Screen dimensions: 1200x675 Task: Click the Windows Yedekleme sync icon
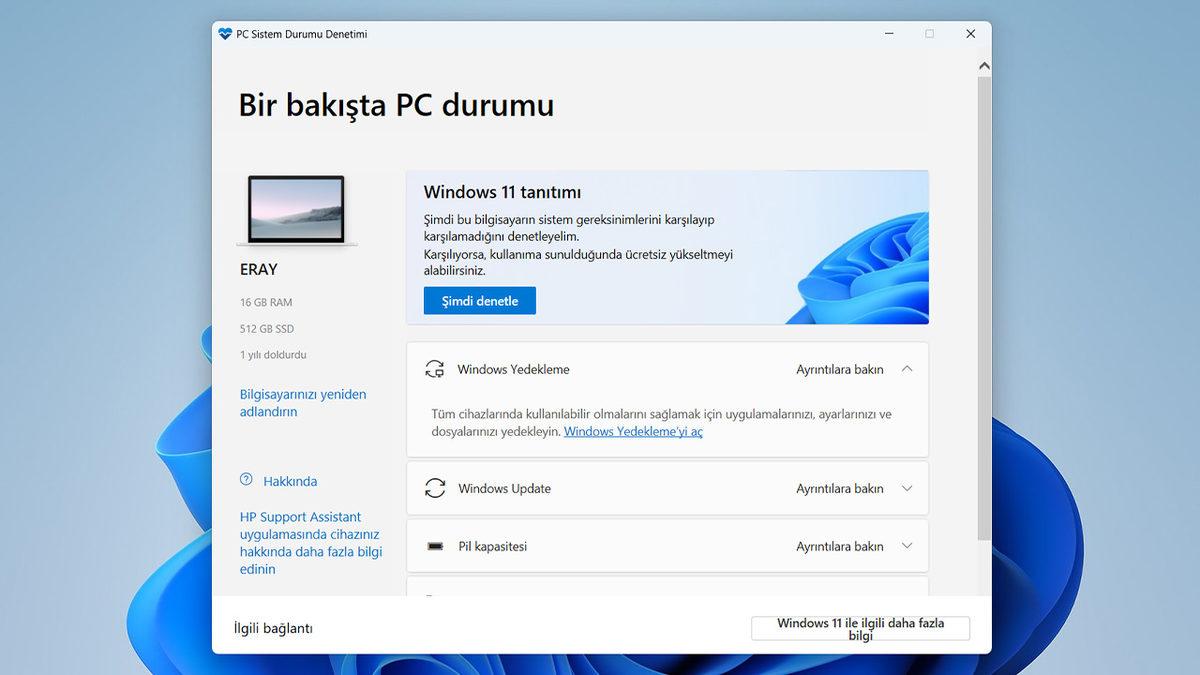pyautogui.click(x=435, y=369)
